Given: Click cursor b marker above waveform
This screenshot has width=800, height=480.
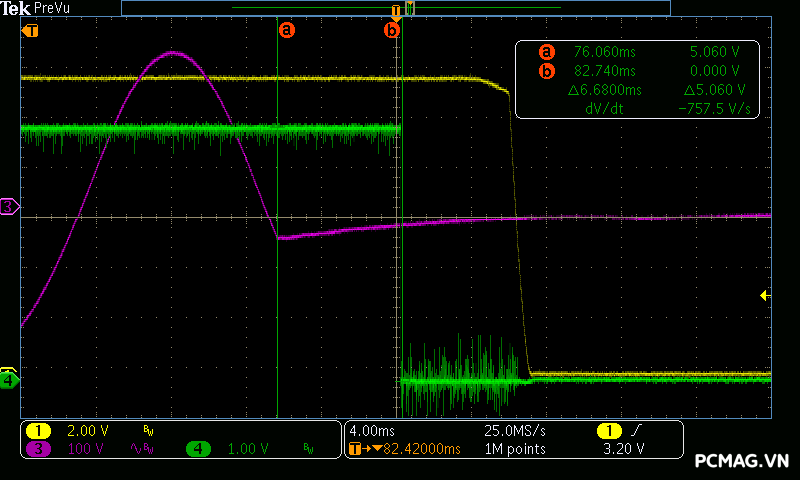Looking at the screenshot, I should click(x=392, y=30).
